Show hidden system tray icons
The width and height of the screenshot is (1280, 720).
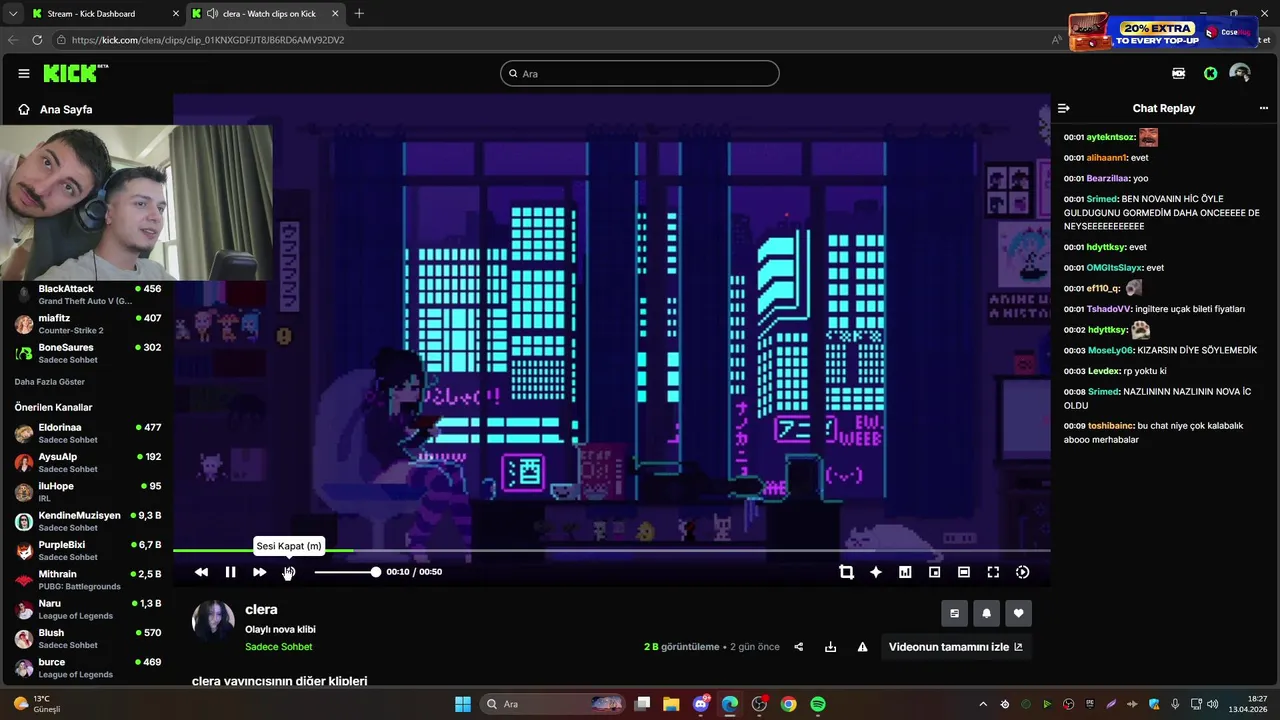(x=983, y=704)
